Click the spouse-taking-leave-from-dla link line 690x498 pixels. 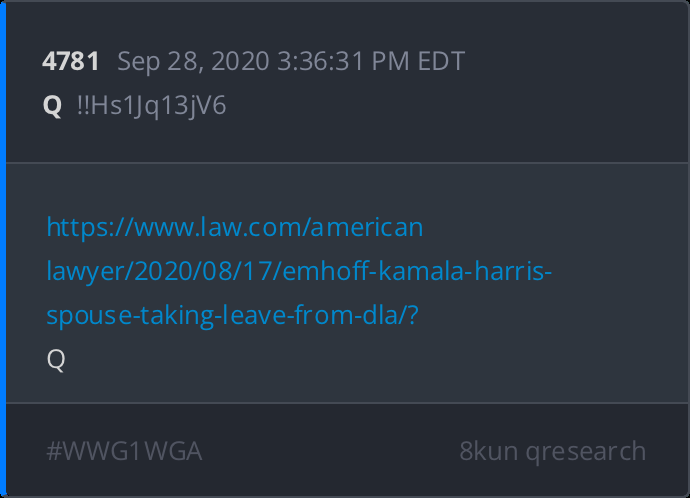click(232, 315)
